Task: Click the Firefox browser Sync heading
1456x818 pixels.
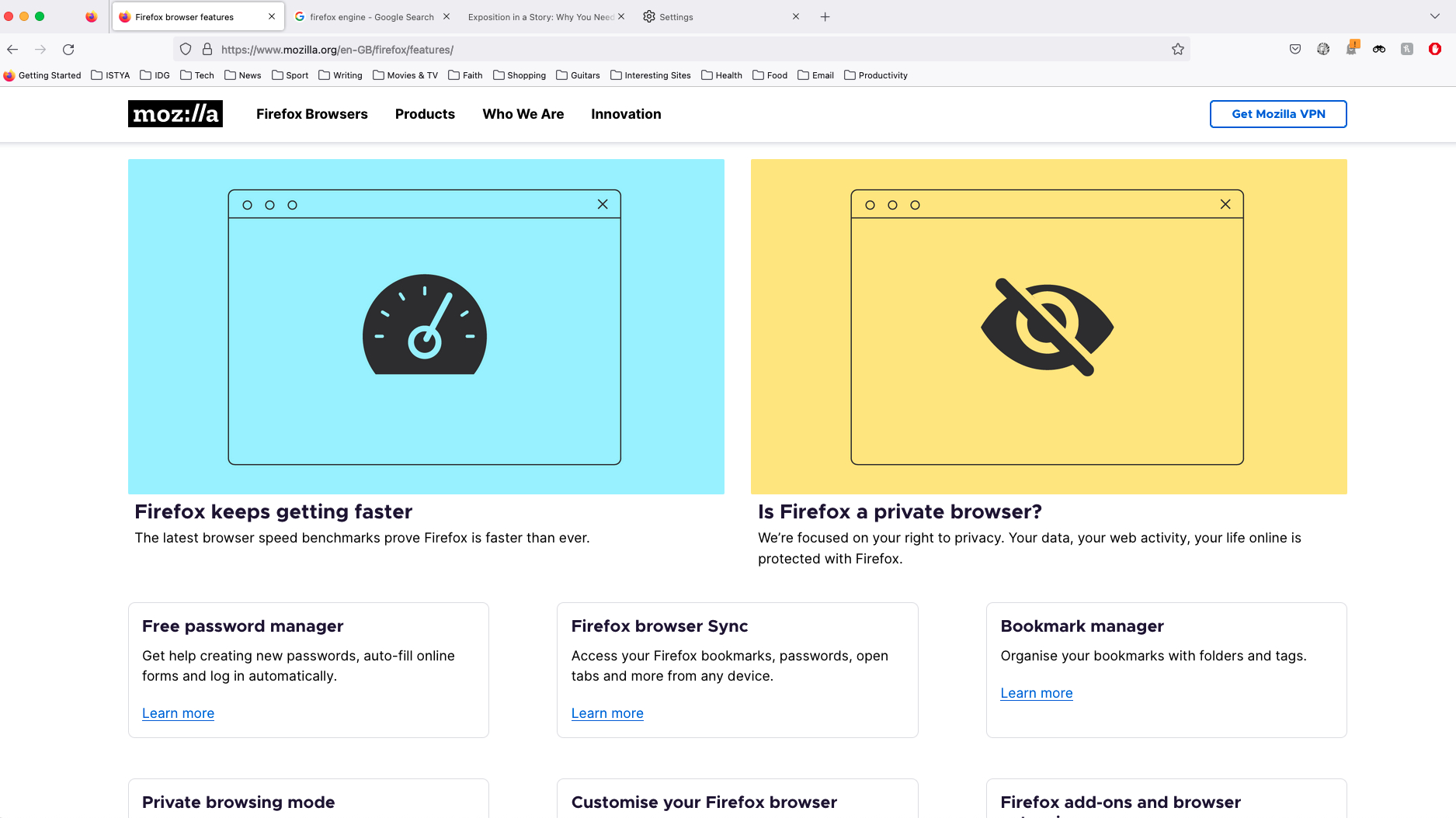Action: tap(659, 626)
